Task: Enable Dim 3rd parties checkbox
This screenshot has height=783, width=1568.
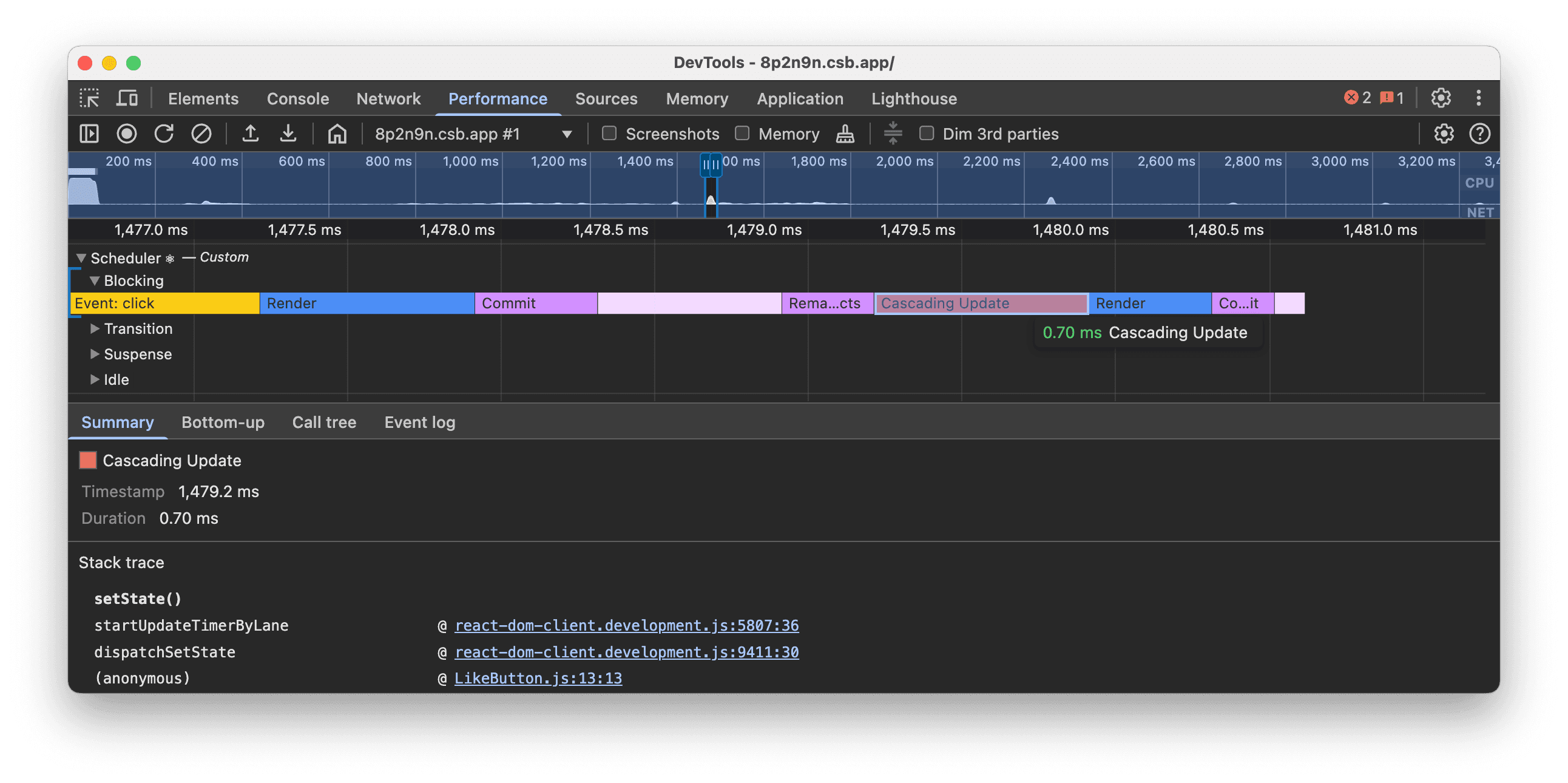Action: click(927, 134)
